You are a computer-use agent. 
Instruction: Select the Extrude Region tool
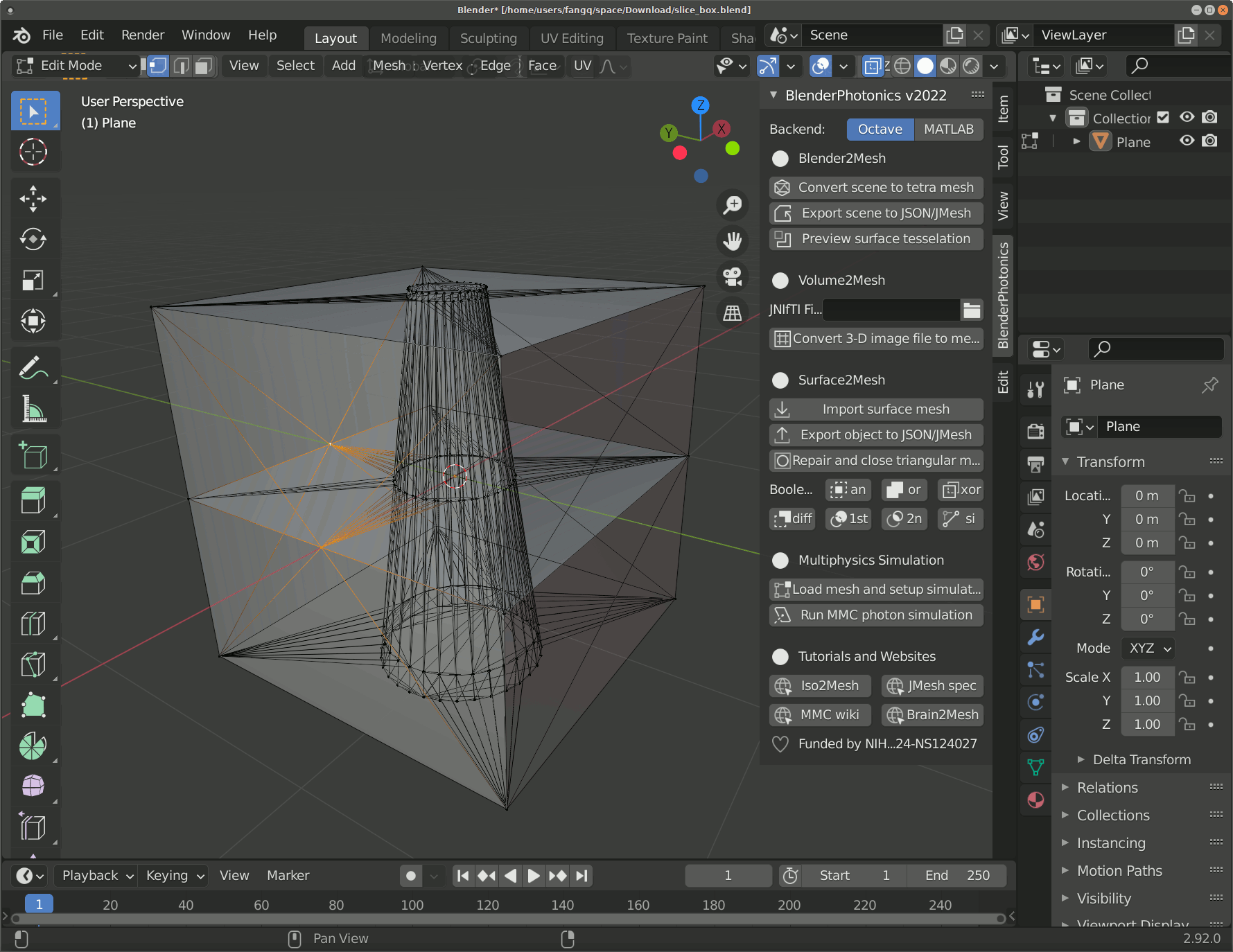34,500
